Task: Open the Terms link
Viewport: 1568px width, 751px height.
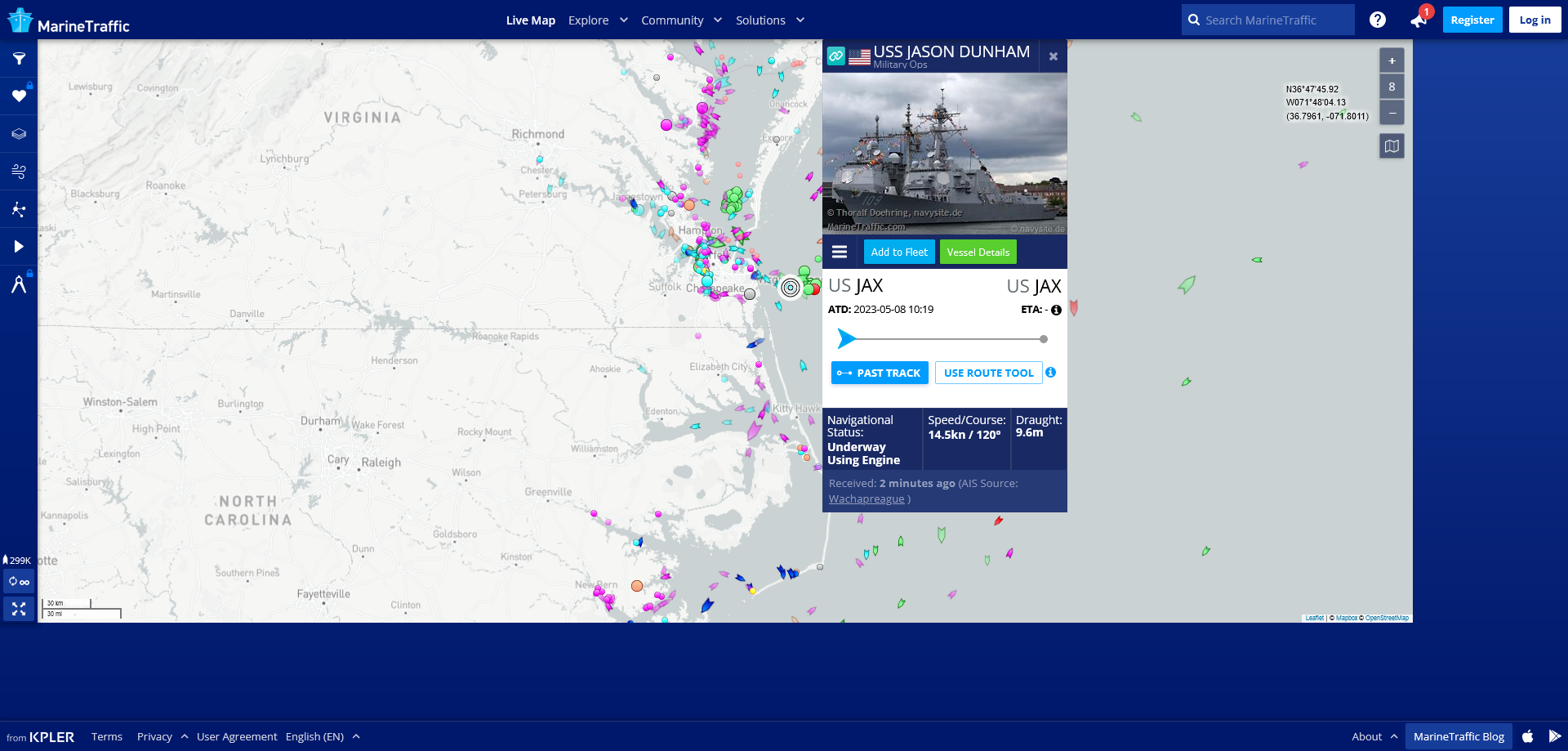Action: (x=107, y=736)
